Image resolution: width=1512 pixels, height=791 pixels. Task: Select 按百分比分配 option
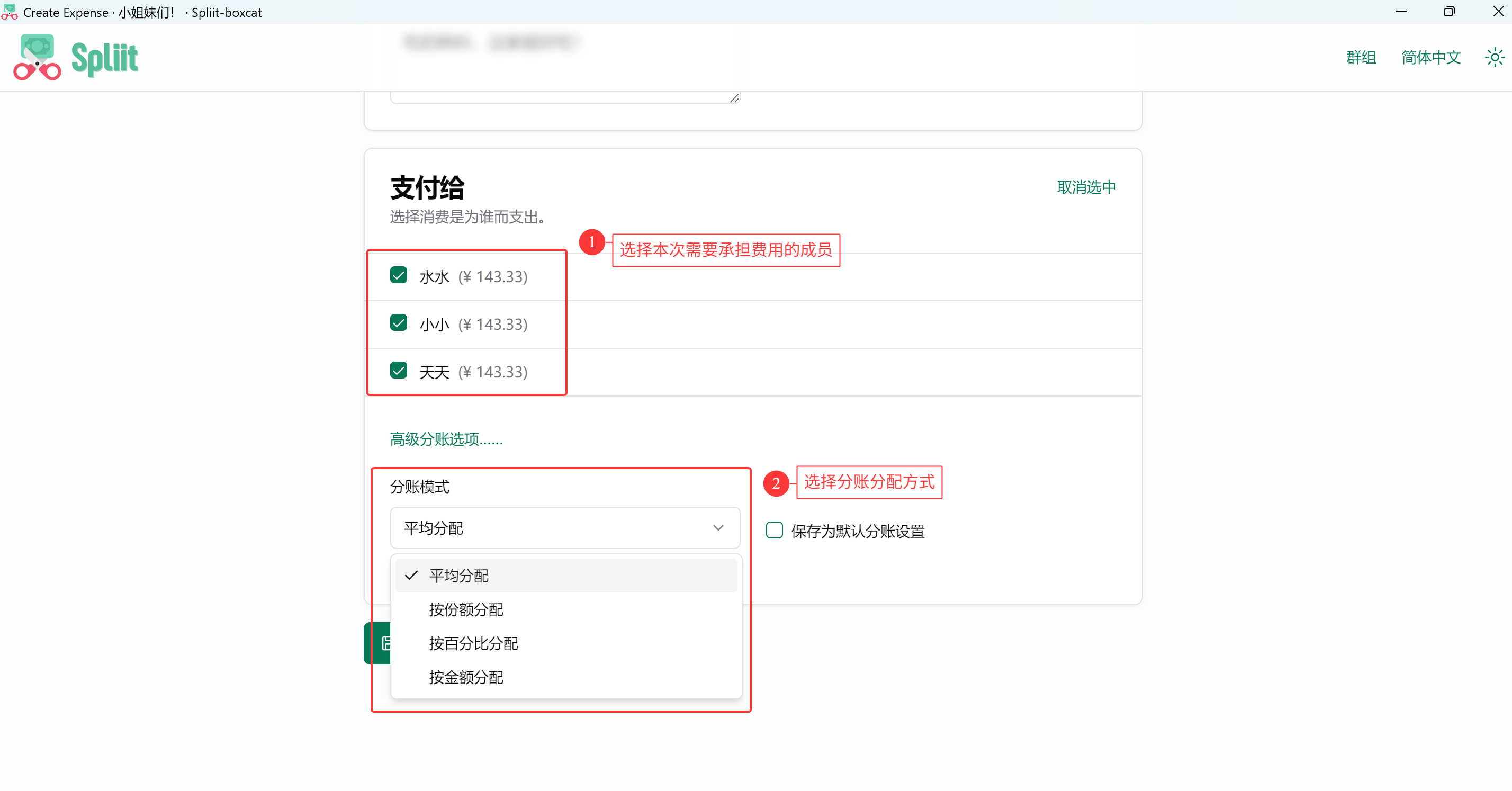(x=566, y=643)
